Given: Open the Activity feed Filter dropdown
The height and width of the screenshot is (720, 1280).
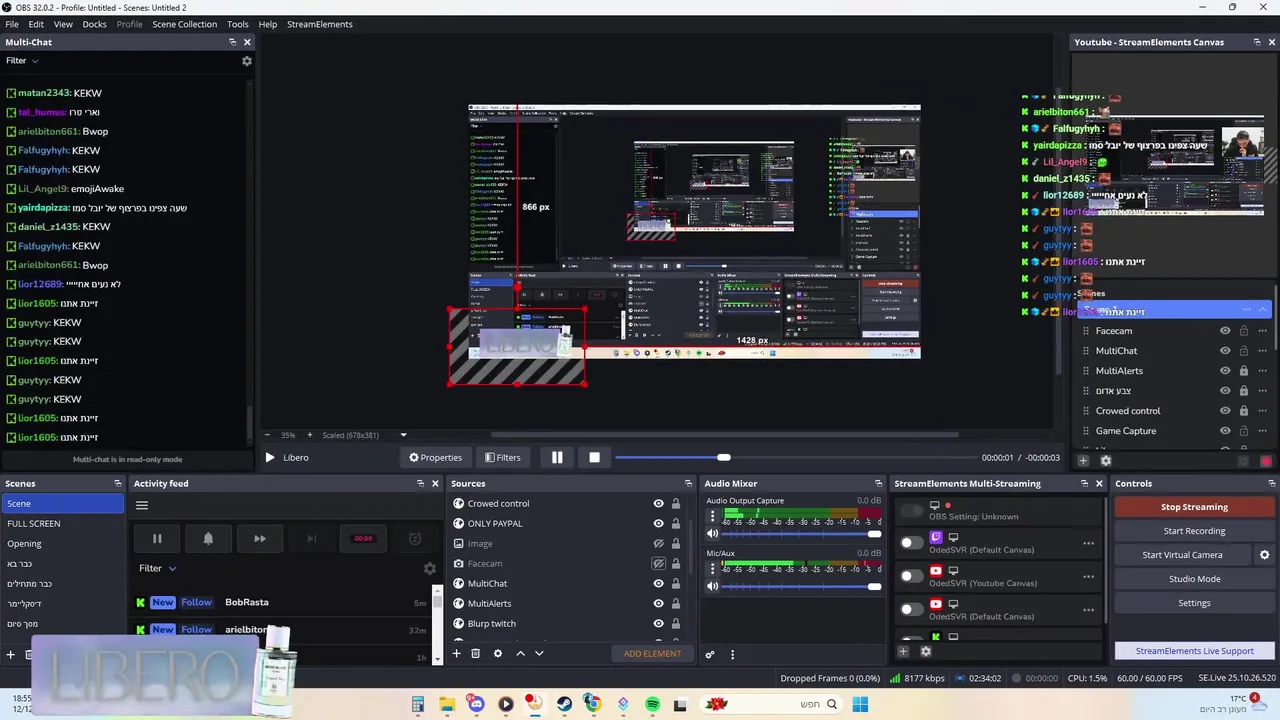Looking at the screenshot, I should pyautogui.click(x=157, y=568).
